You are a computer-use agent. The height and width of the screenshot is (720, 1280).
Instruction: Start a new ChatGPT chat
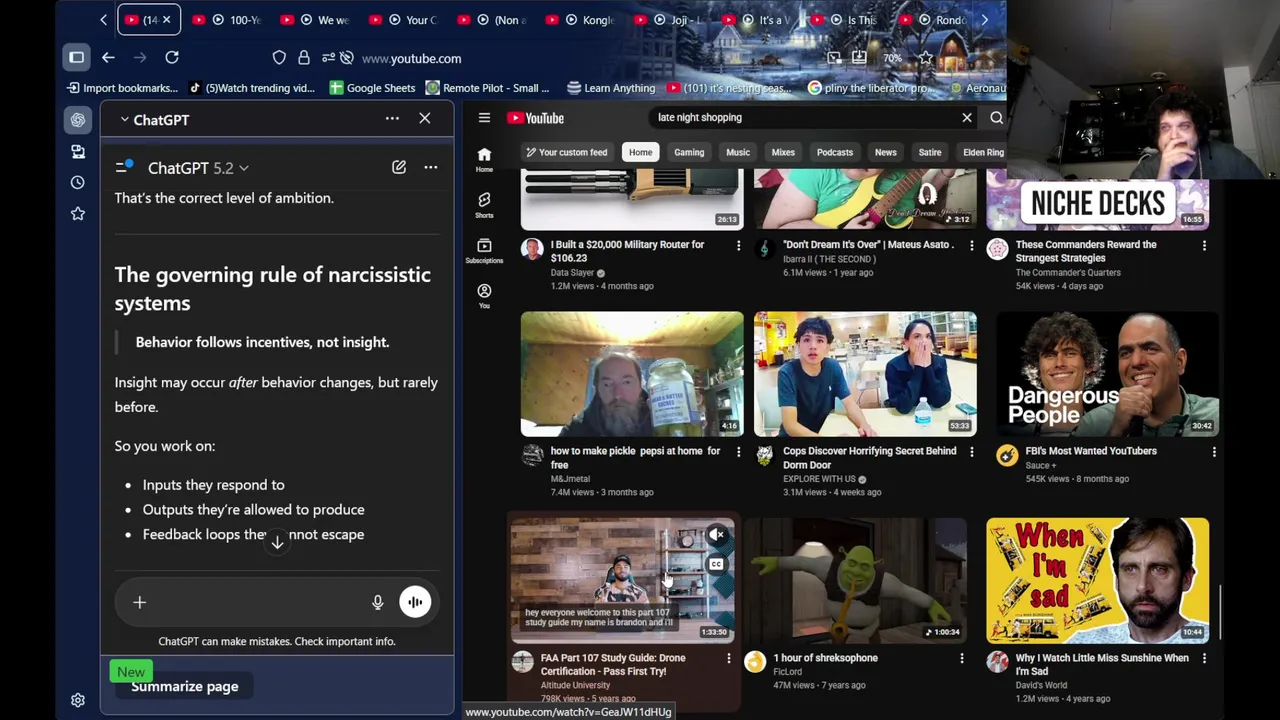pos(399,167)
